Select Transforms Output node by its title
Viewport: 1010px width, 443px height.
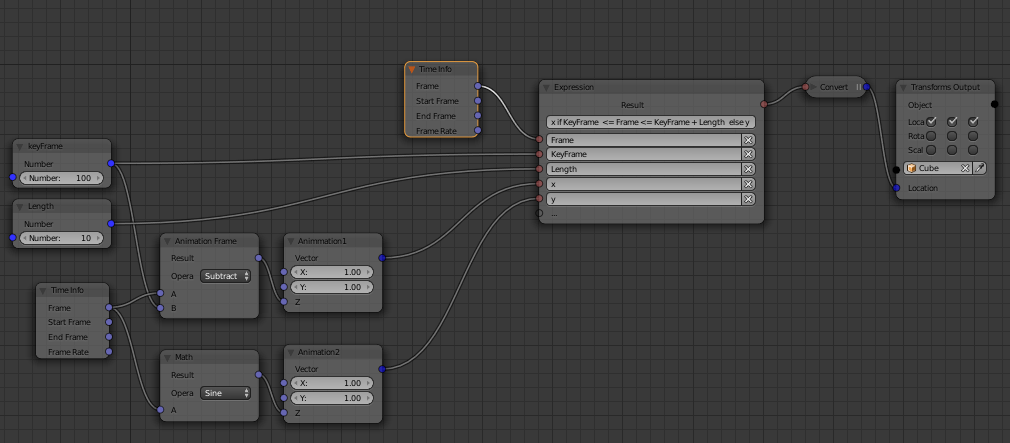pos(945,87)
